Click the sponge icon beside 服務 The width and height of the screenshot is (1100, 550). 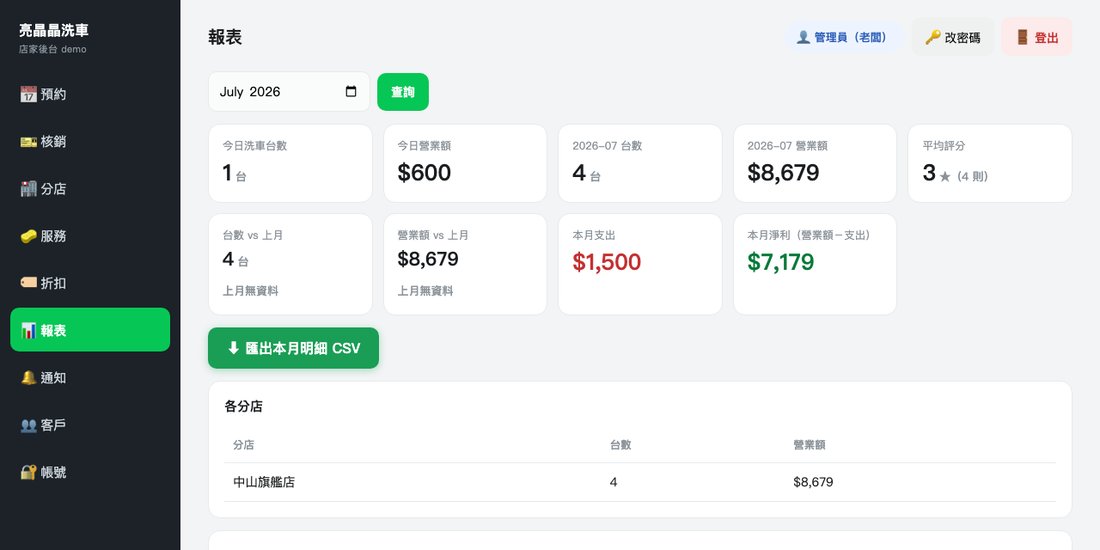(x=28, y=236)
